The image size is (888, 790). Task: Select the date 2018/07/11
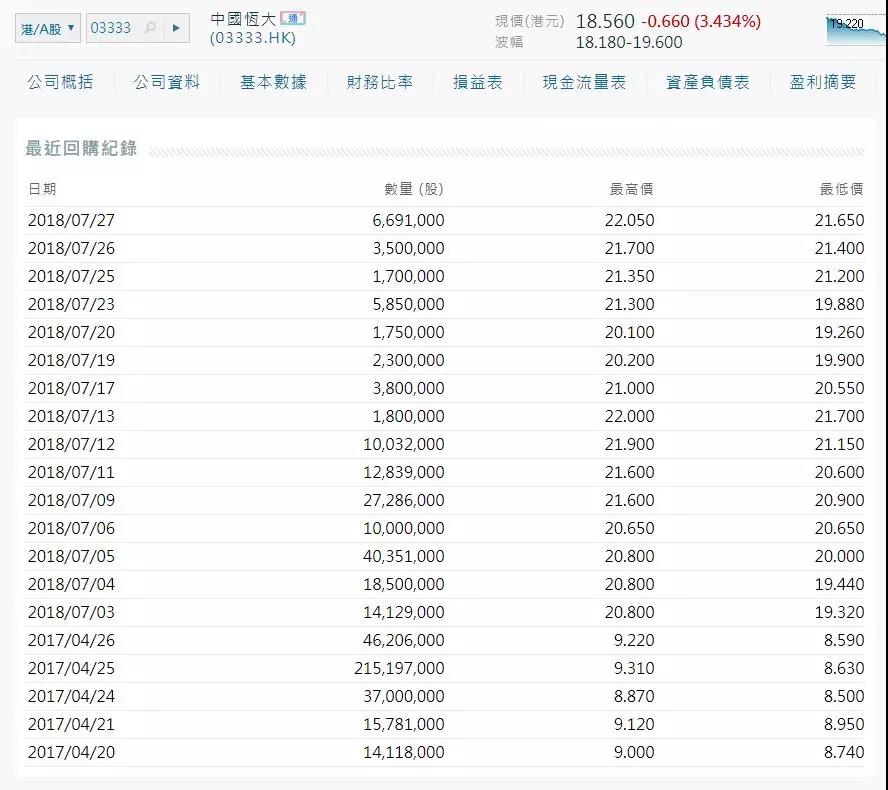[71, 472]
